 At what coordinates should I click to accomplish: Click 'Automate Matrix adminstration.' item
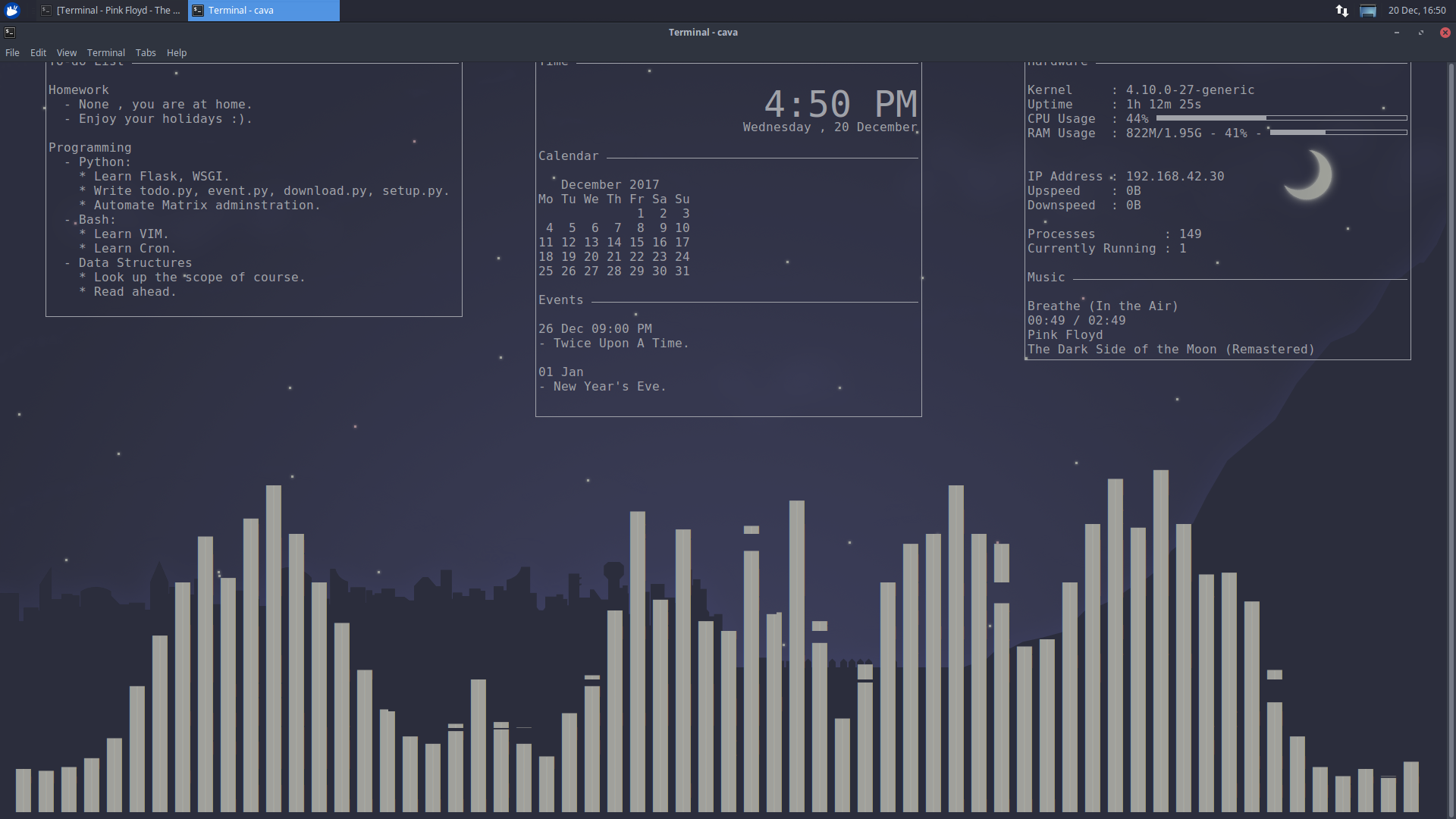[207, 205]
